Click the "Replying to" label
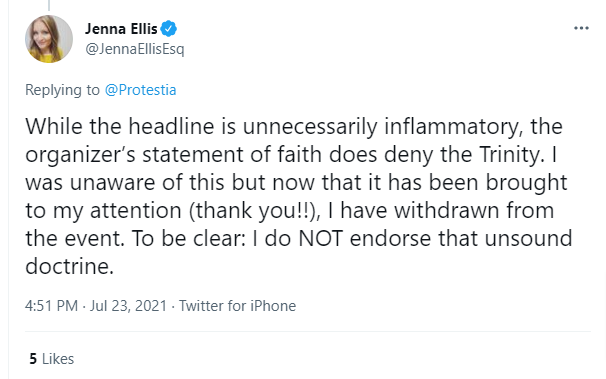Image resolution: width=606 pixels, height=379 pixels. (x=62, y=90)
